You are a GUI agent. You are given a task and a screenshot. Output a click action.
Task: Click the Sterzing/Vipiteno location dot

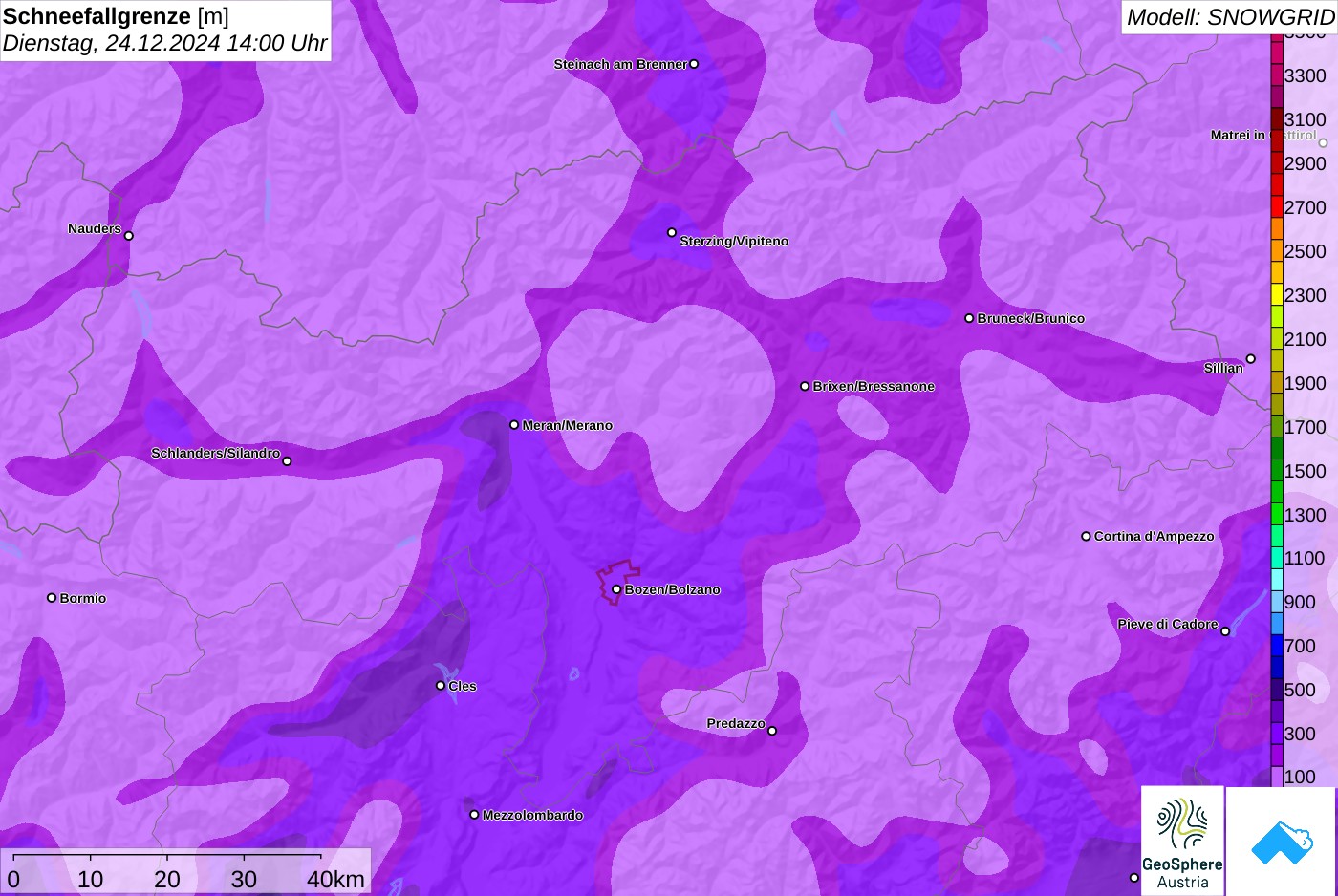pyautogui.click(x=672, y=232)
